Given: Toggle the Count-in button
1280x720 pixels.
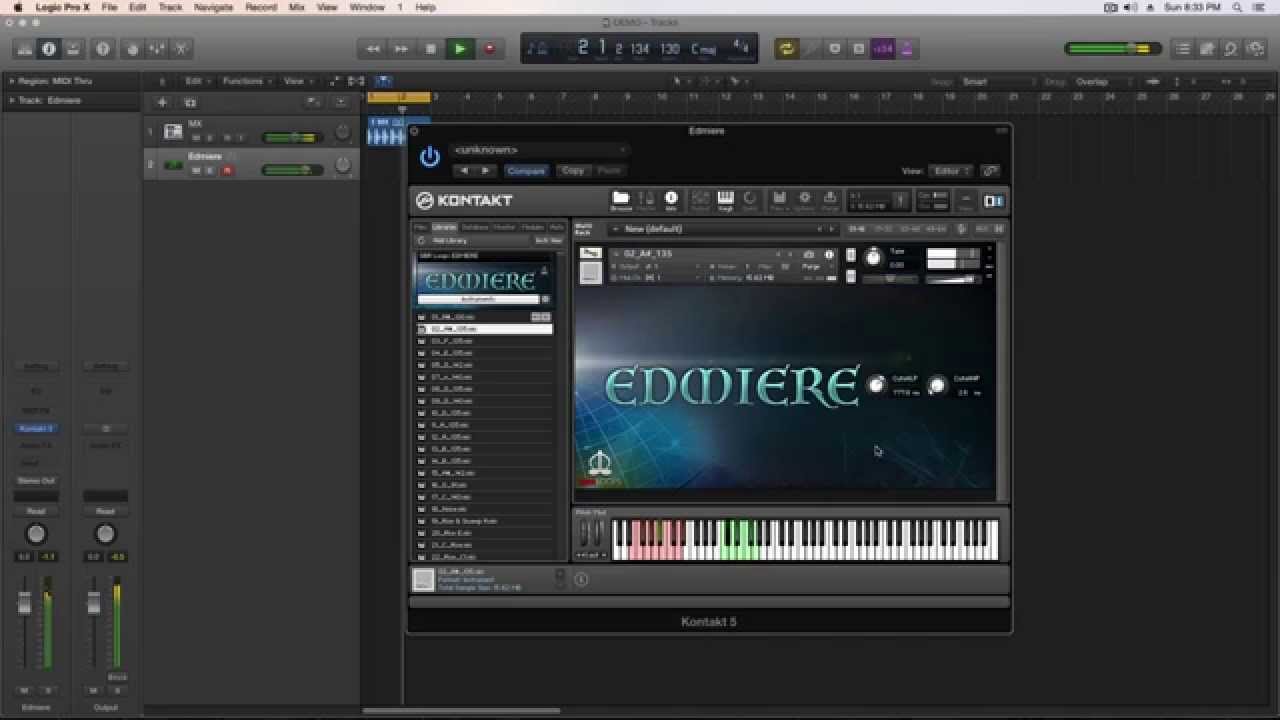Looking at the screenshot, I should [x=883, y=48].
